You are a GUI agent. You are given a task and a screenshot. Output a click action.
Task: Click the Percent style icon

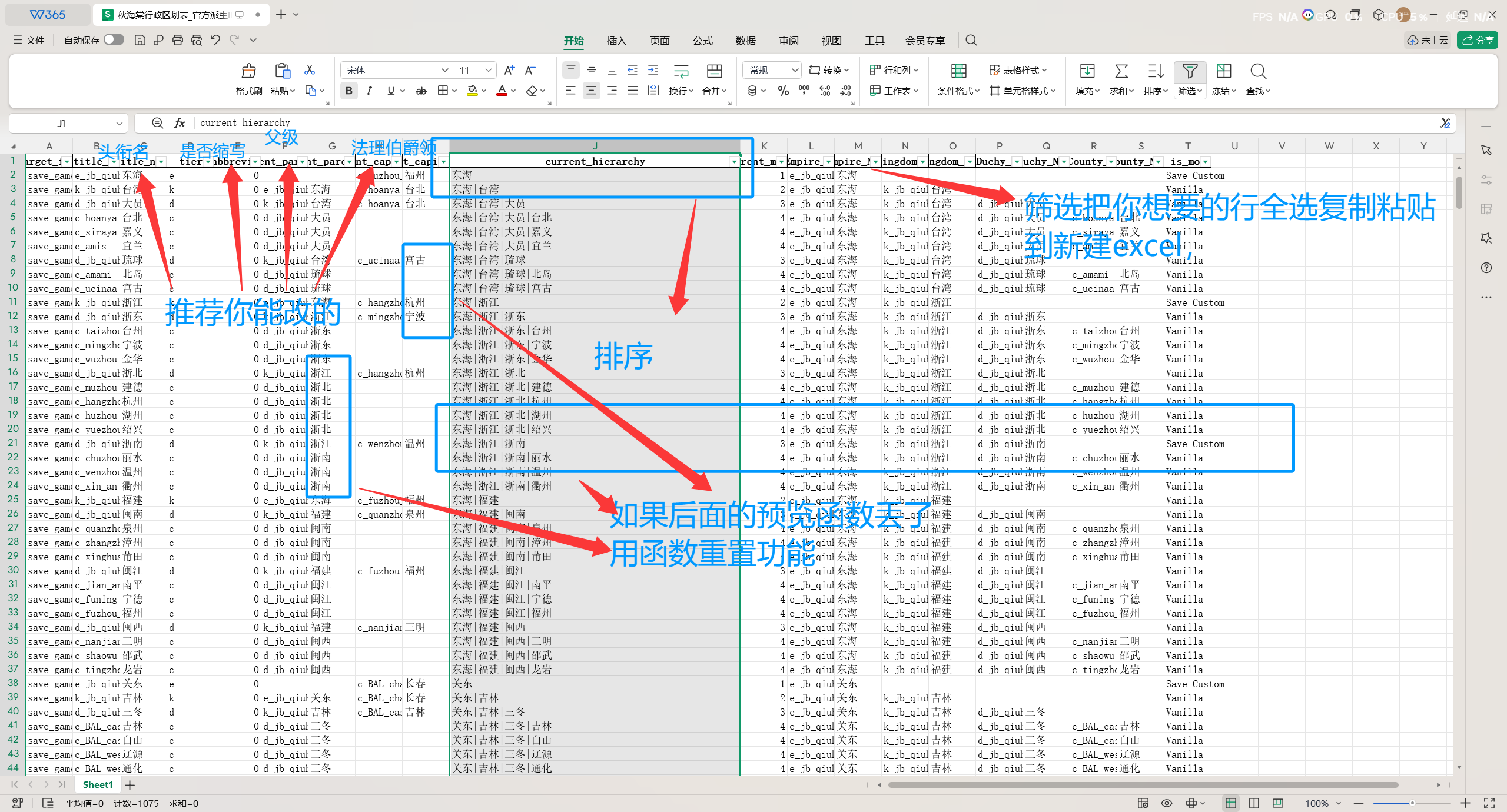point(783,91)
